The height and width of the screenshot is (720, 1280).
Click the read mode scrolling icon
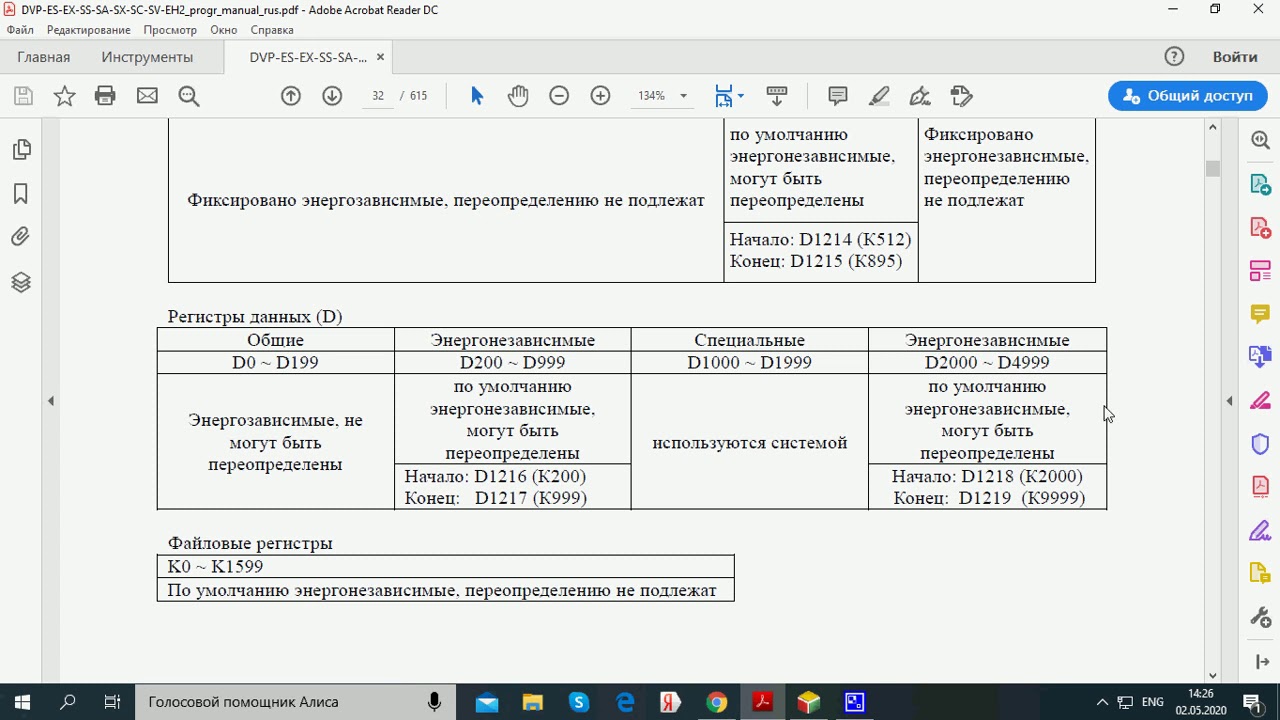(x=777, y=96)
